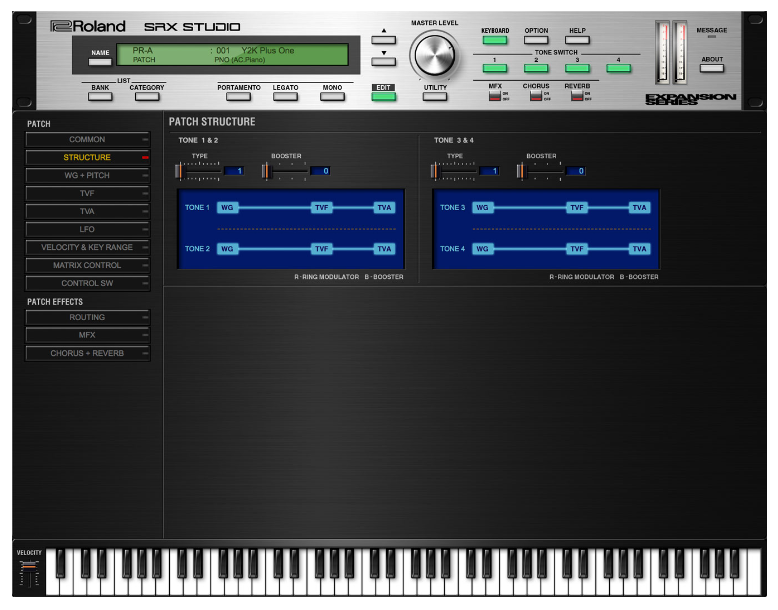Toggle Tone Switch 3

point(577,68)
